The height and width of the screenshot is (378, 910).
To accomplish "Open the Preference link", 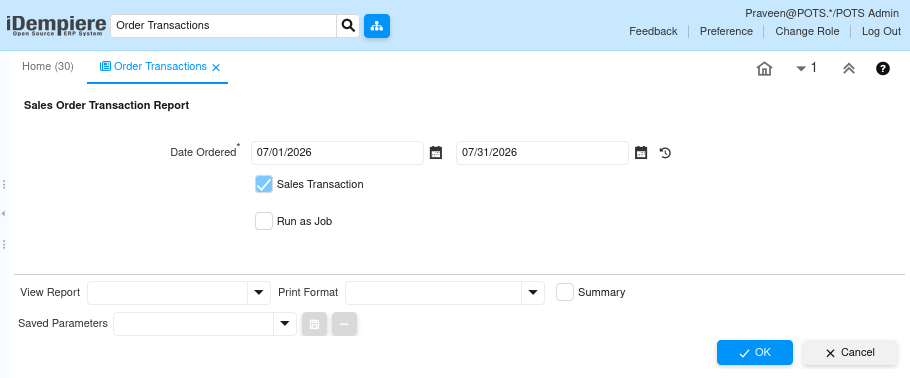I will tap(726, 31).
